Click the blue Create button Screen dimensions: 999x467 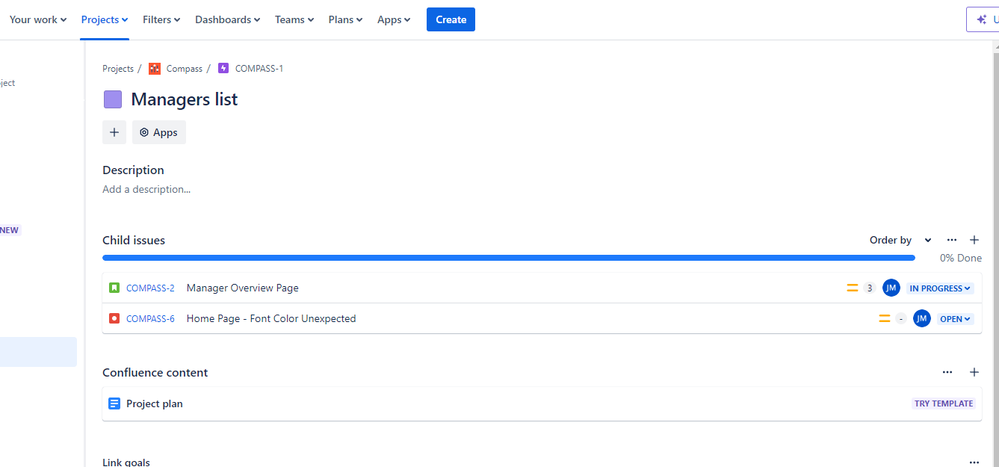point(450,20)
